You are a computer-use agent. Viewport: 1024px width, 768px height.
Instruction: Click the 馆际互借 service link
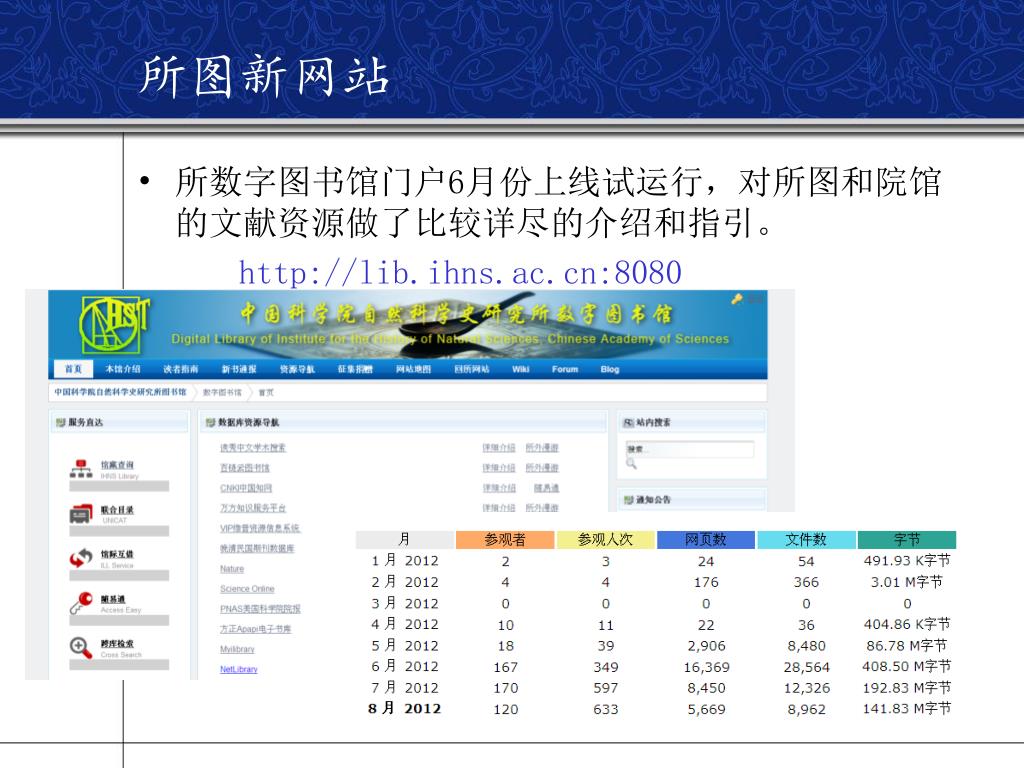point(117,554)
